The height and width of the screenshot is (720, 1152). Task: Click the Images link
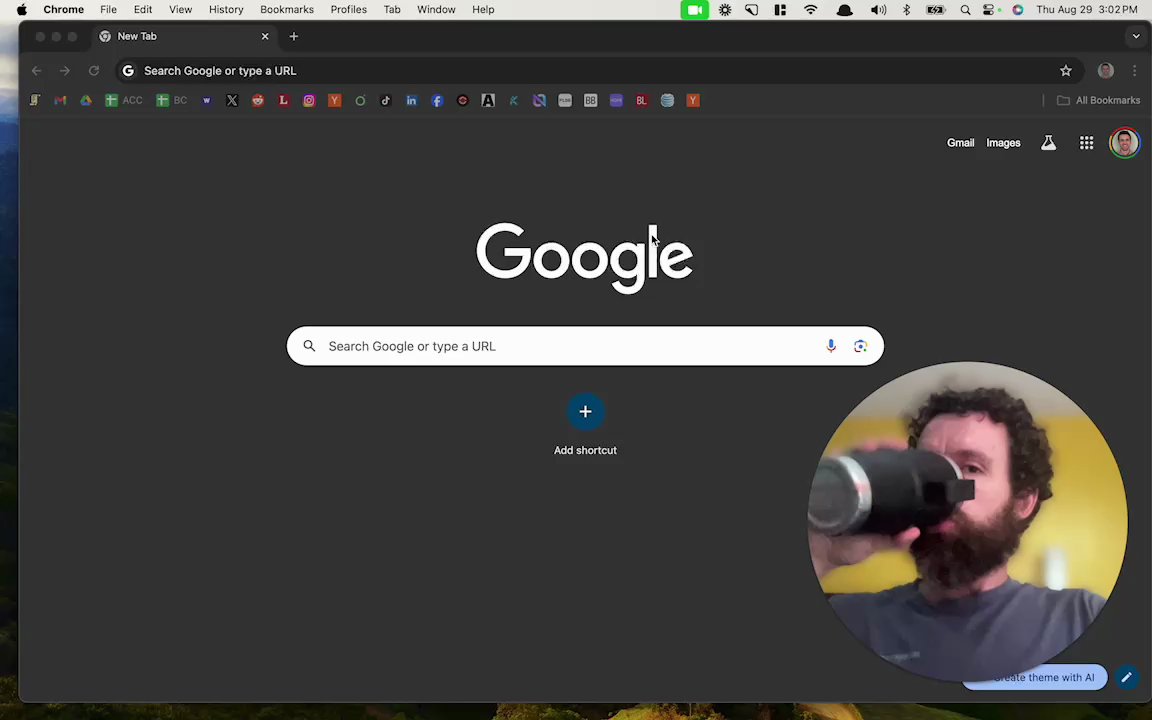tap(1004, 143)
